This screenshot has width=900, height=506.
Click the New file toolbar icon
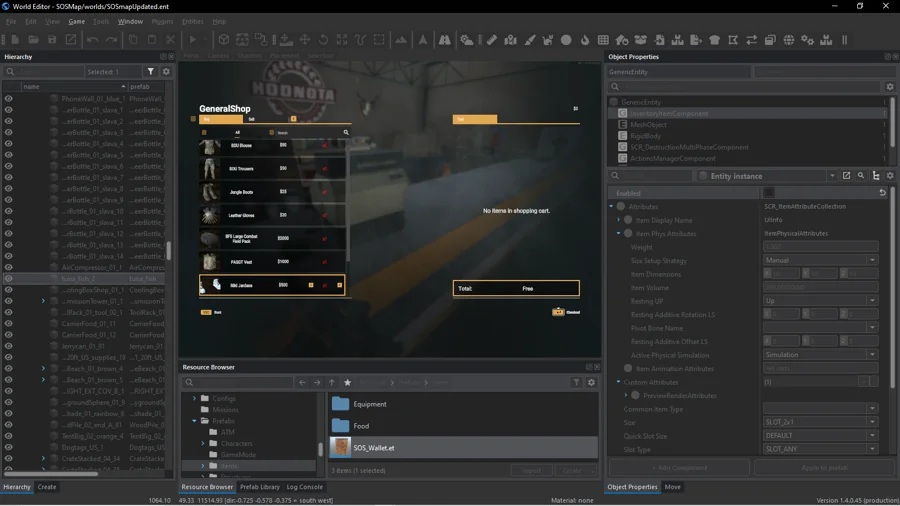pos(15,40)
